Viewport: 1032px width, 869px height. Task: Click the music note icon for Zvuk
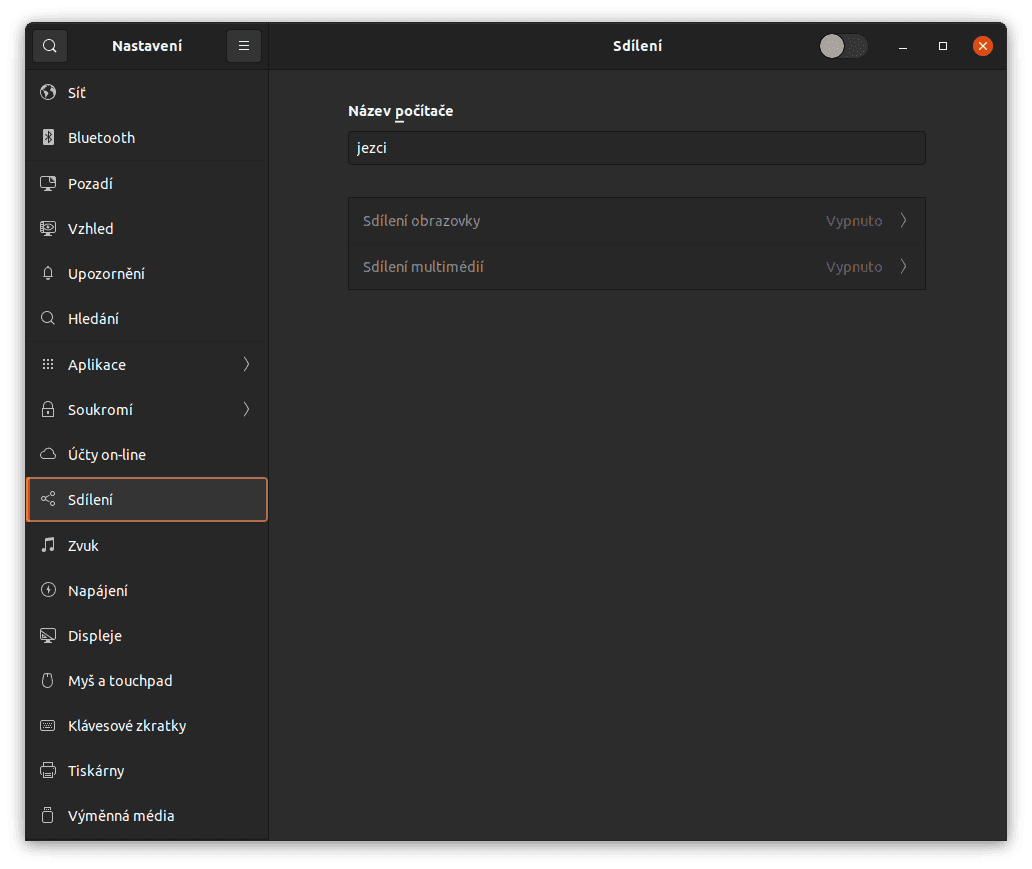click(47, 546)
